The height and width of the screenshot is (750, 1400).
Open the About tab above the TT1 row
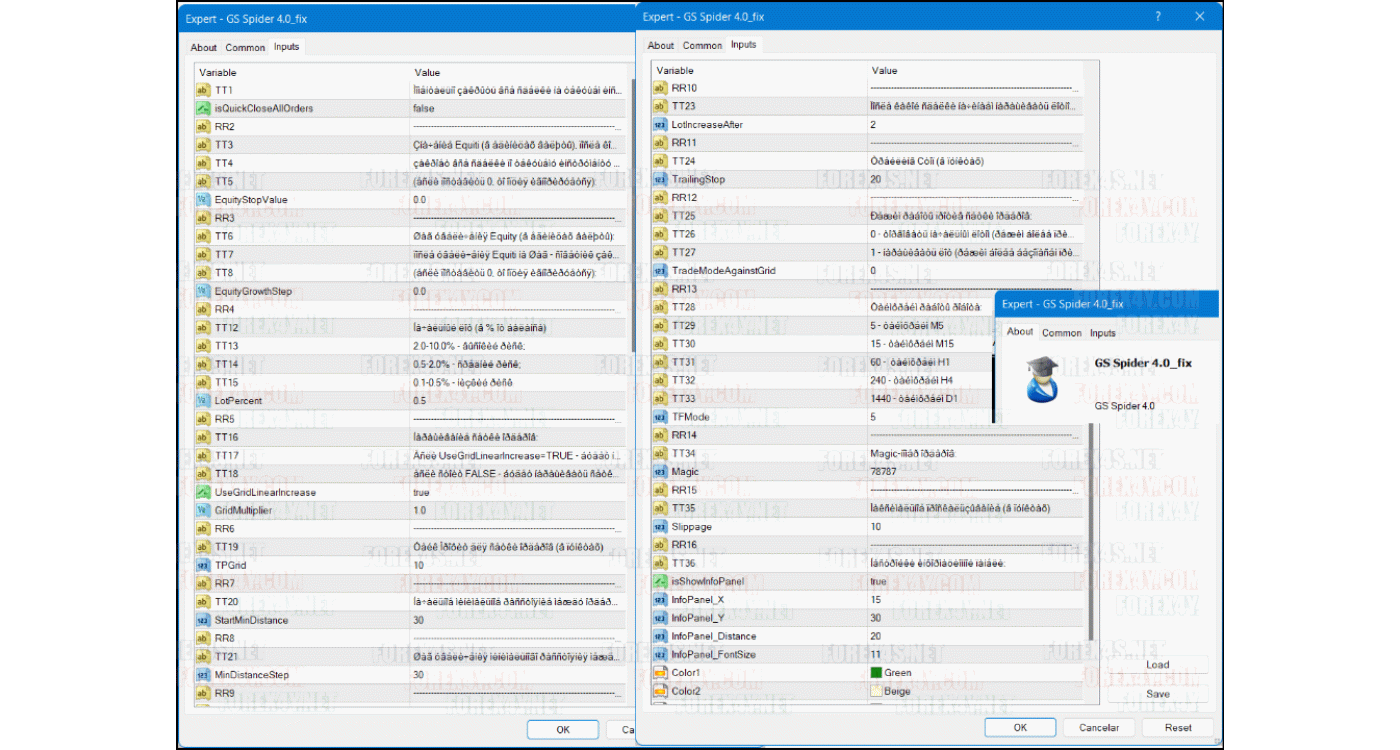(x=204, y=47)
